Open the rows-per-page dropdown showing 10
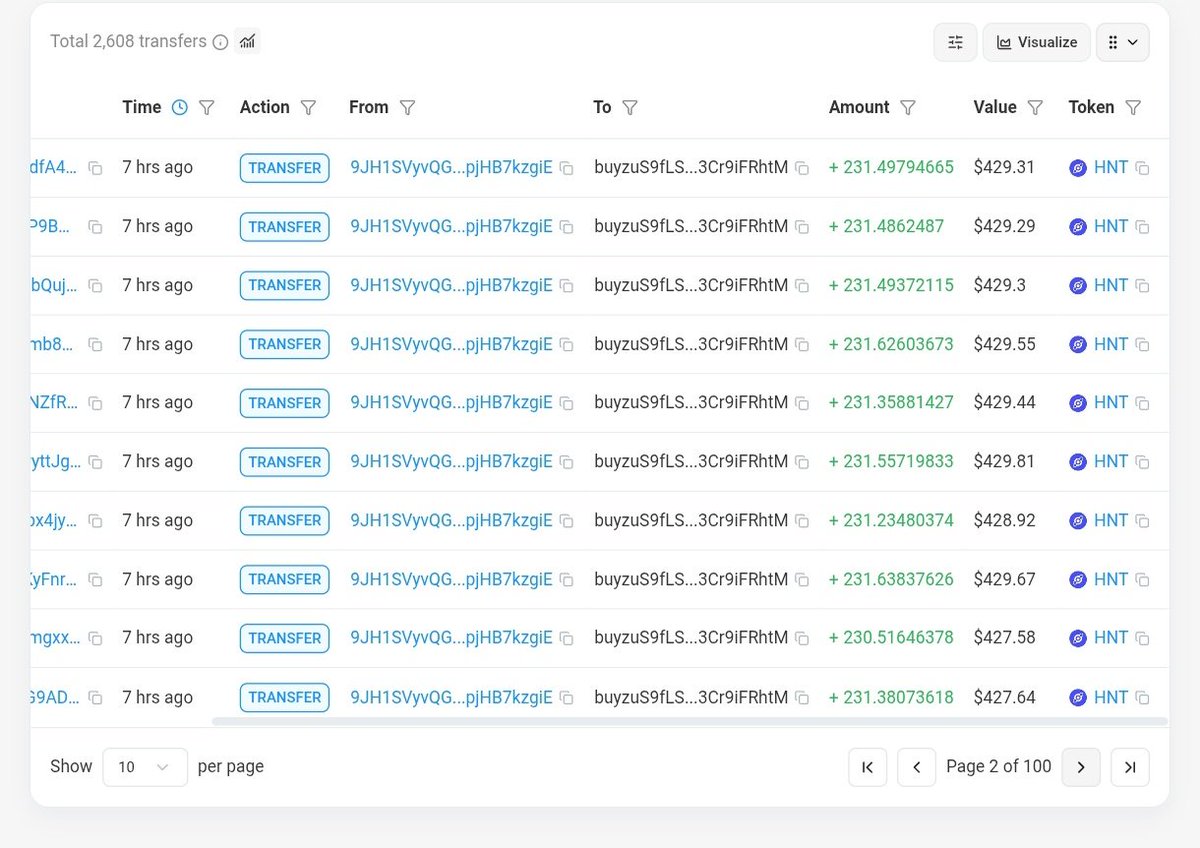This screenshot has height=848, width=1200. (145, 767)
